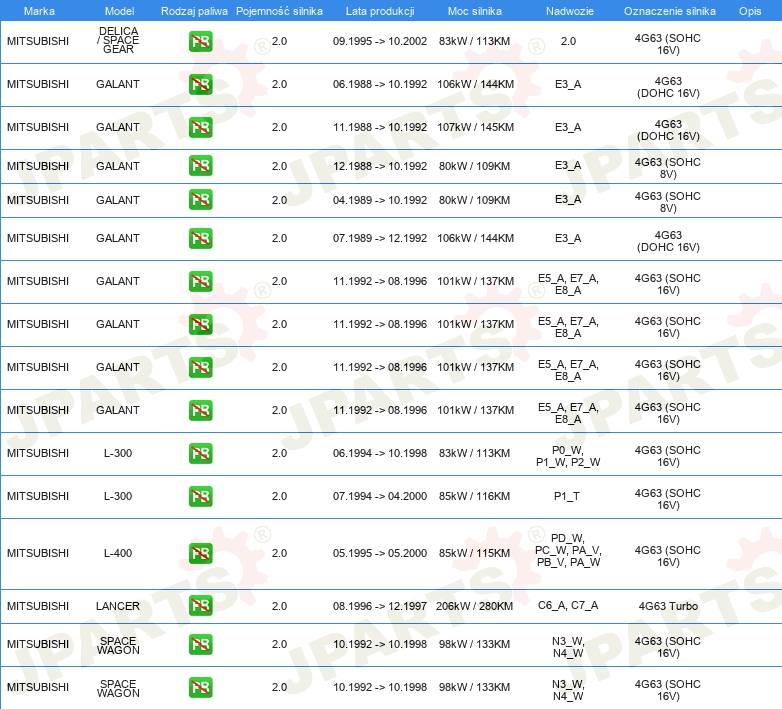Screen dimensions: 782x709
Task: Click the fuel icon in the Galant 04.1989 row
Action: click(x=200, y=200)
